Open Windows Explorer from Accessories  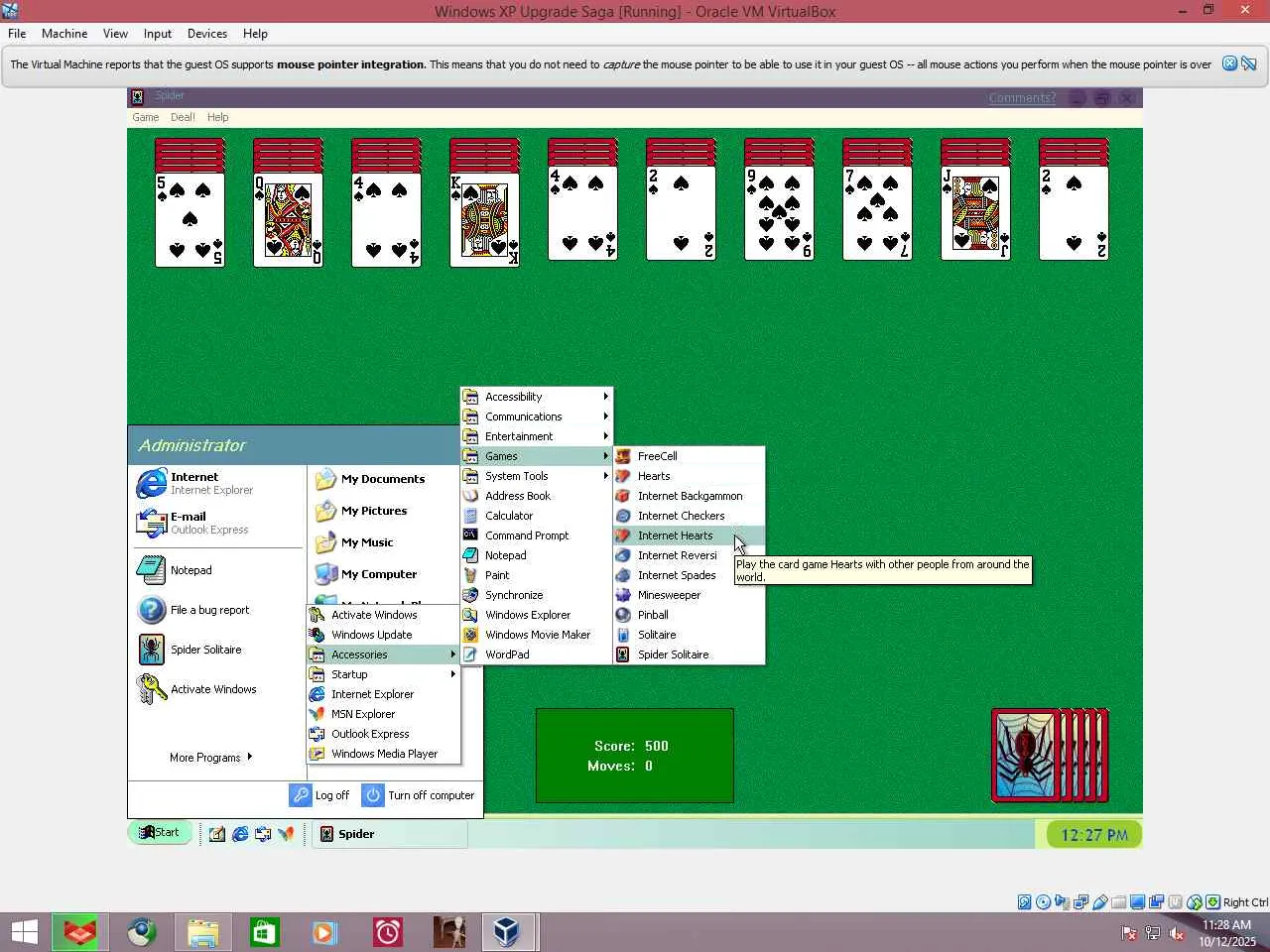pyautogui.click(x=537, y=615)
